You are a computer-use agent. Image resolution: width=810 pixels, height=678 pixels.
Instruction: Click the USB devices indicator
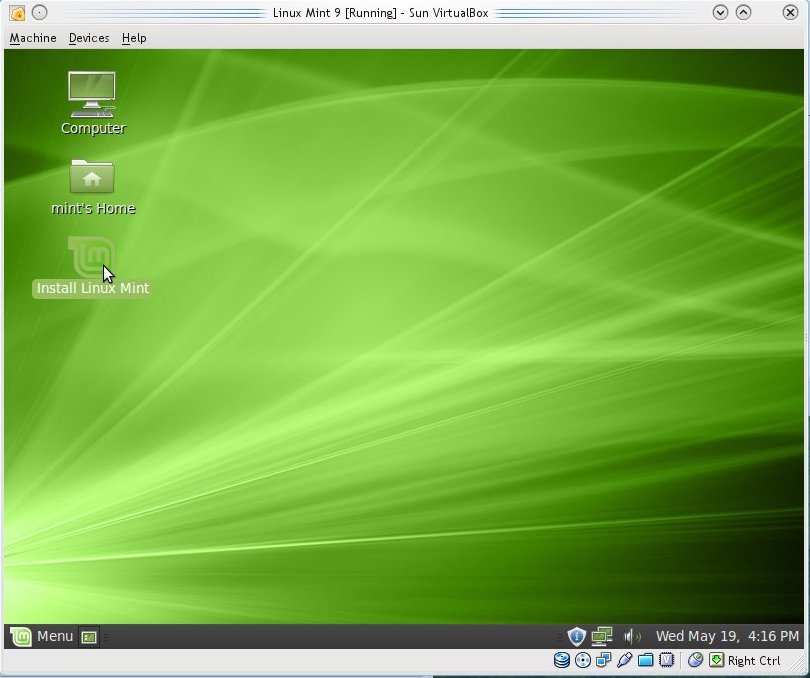pos(623,660)
